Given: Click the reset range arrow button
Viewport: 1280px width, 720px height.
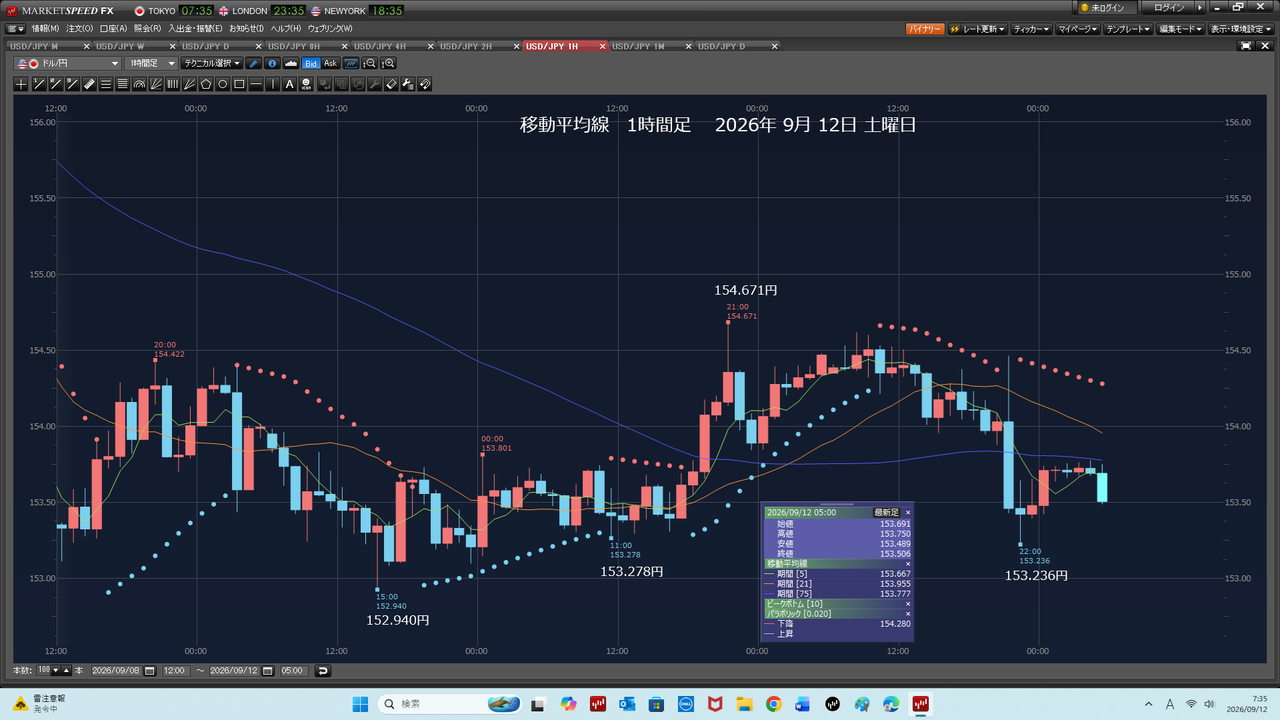Looking at the screenshot, I should pos(323,670).
